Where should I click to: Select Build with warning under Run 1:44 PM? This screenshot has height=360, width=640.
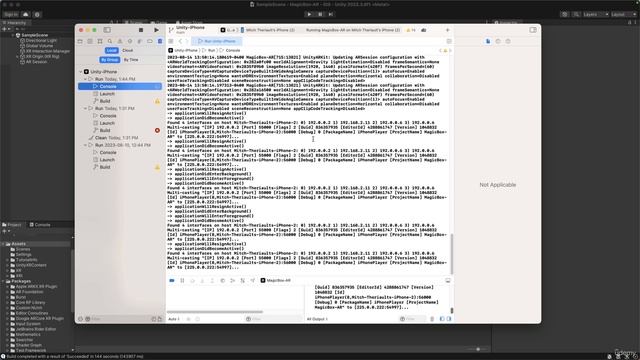[120, 101]
